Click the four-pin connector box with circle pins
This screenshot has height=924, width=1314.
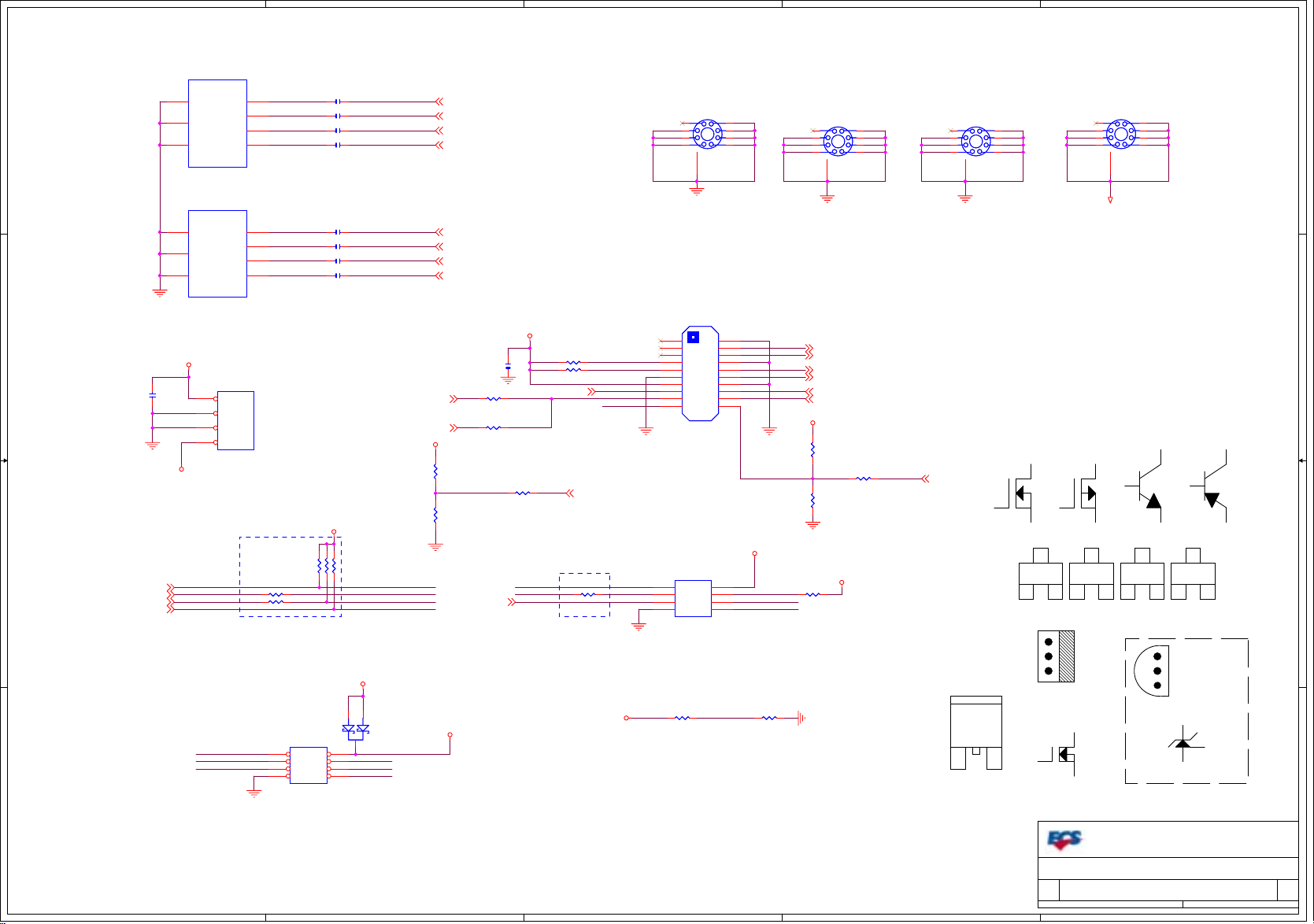click(x=235, y=420)
